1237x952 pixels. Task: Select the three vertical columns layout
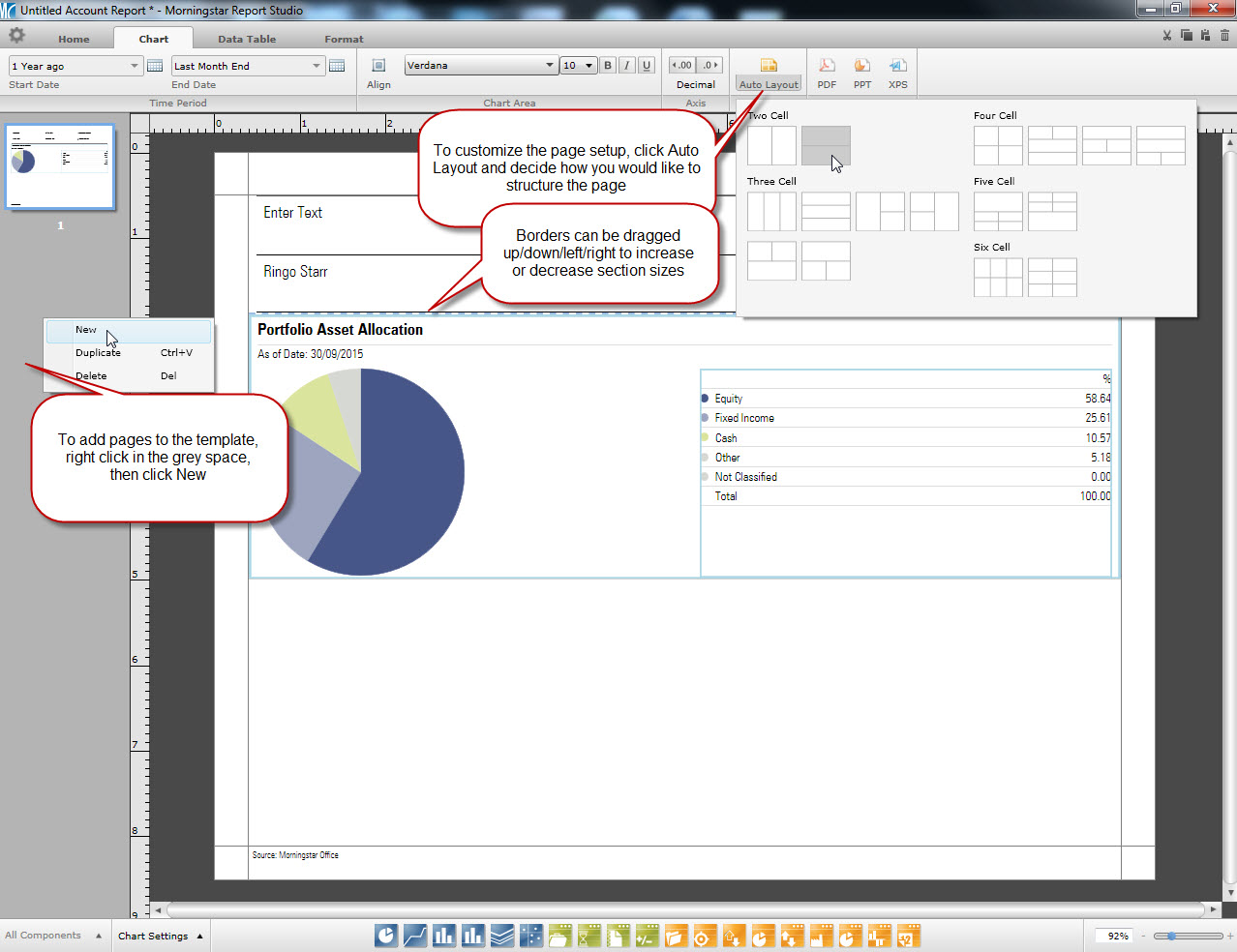[771, 212]
